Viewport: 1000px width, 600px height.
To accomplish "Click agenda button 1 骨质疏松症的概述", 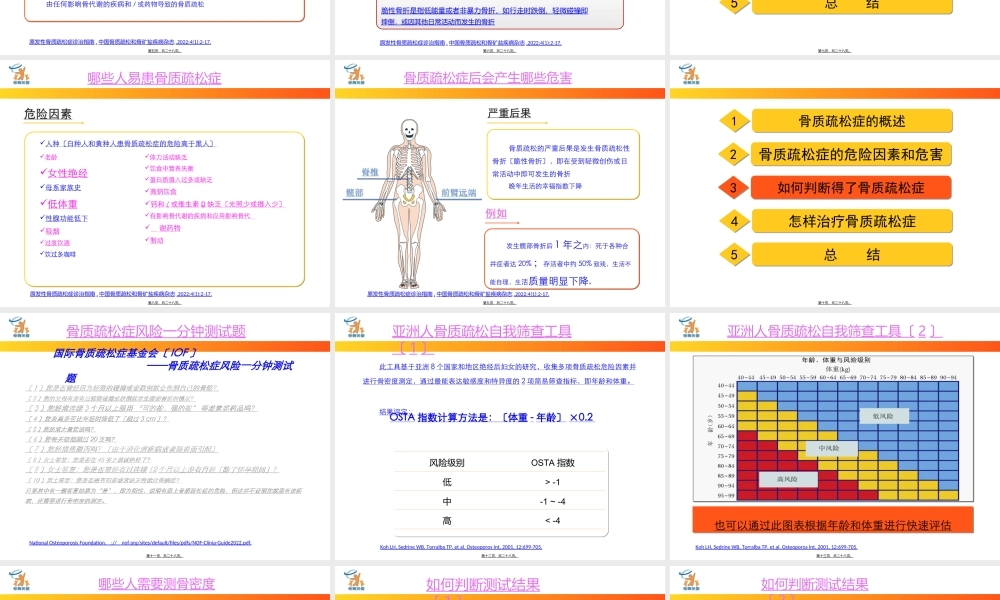I will click(x=850, y=120).
